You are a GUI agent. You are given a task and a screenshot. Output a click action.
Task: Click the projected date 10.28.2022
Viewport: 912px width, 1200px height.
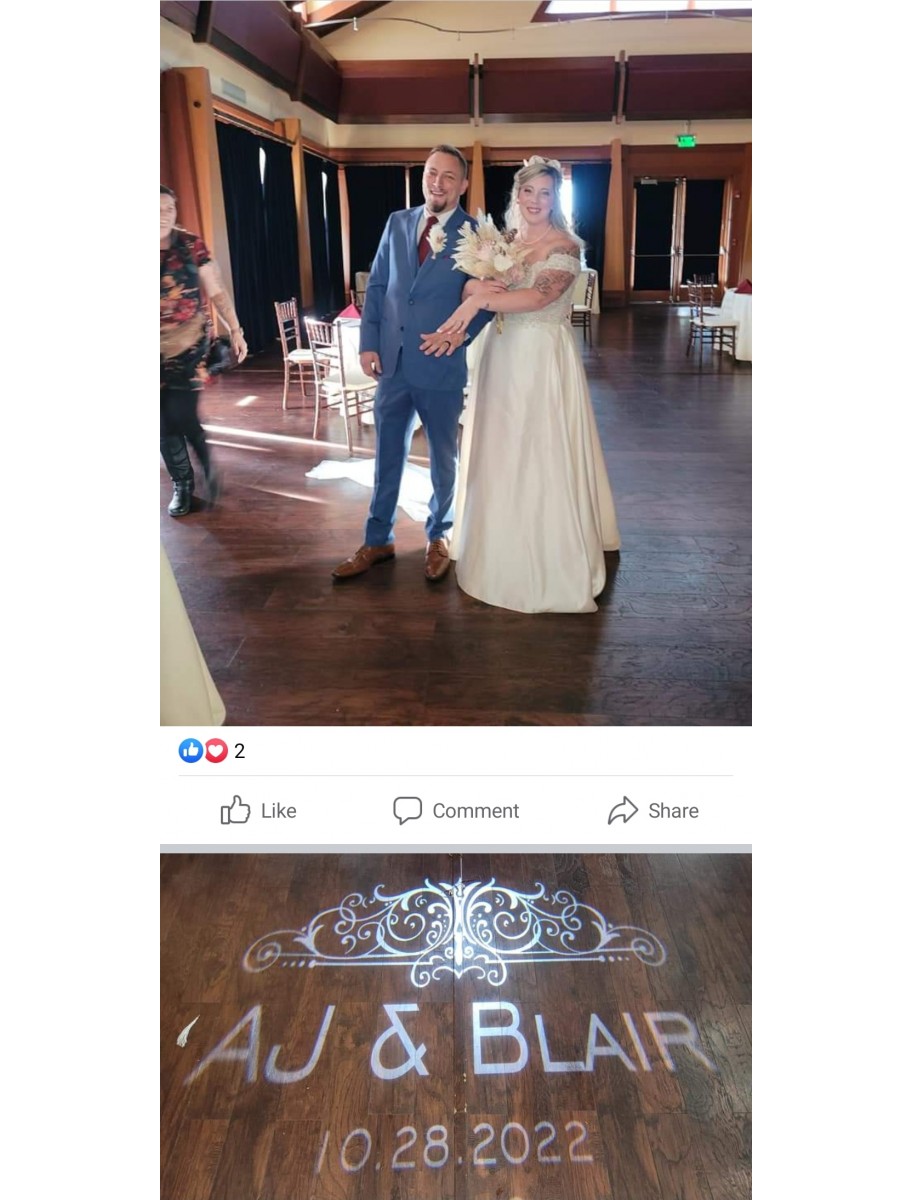(454, 1146)
